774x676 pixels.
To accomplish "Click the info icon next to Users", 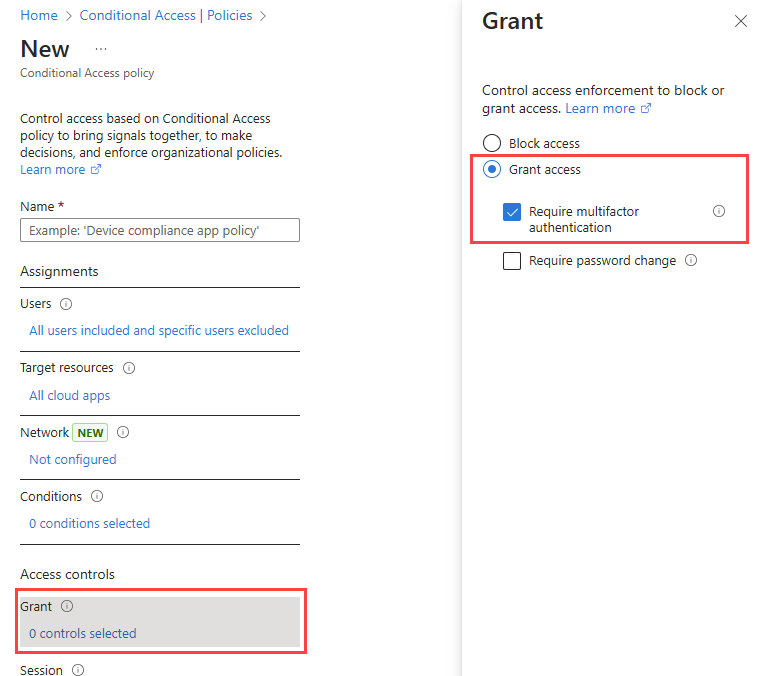I will pyautogui.click(x=66, y=304).
